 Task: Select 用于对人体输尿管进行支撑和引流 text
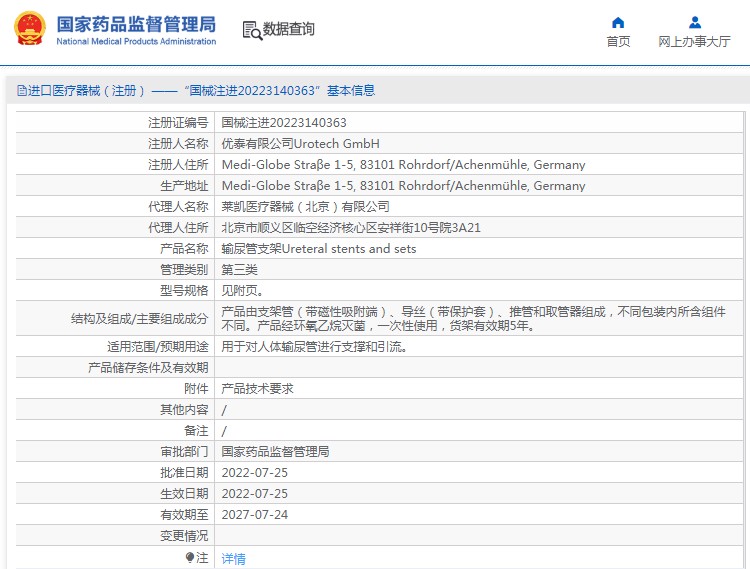click(x=314, y=347)
